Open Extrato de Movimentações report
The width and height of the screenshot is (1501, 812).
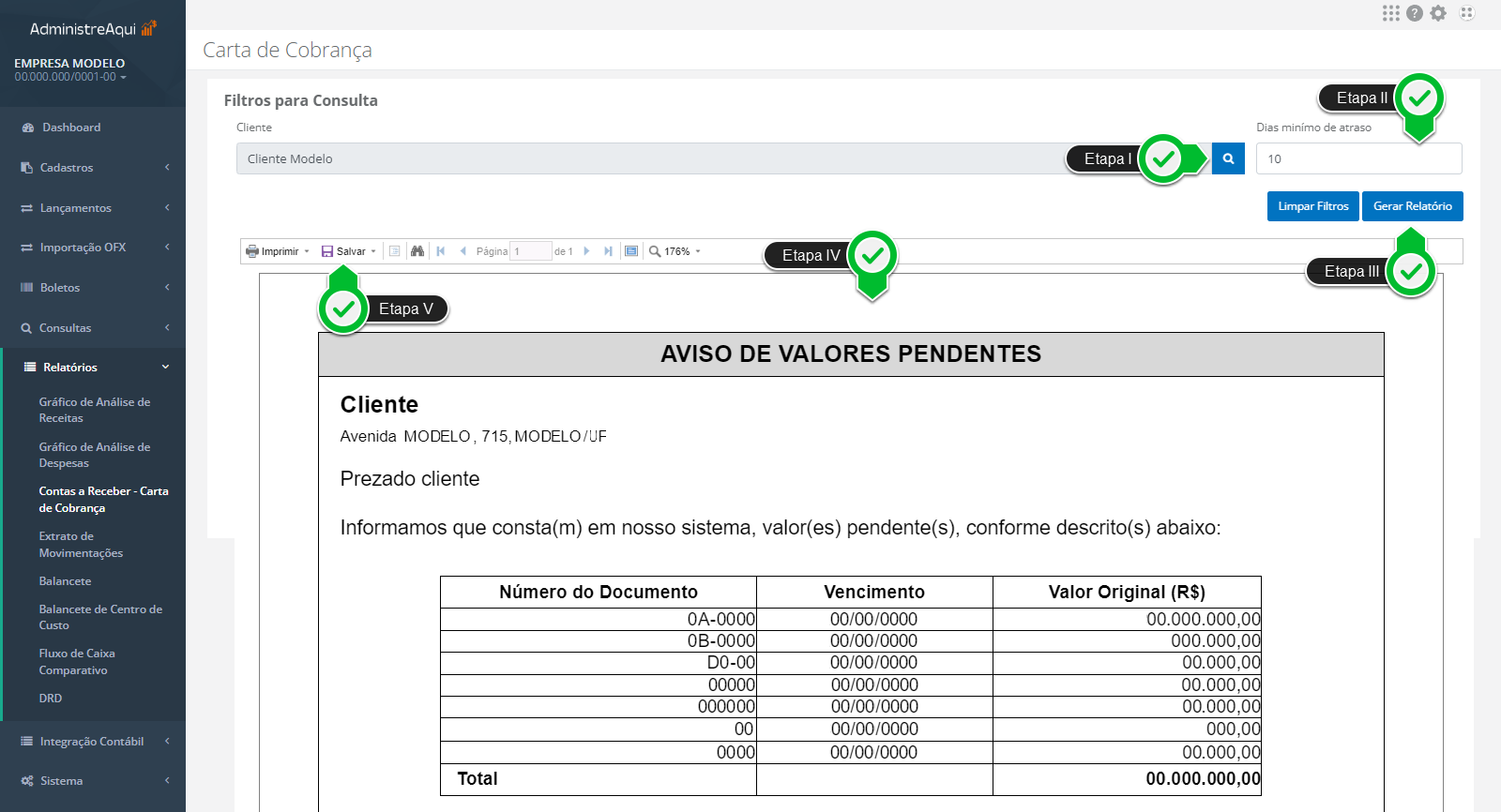click(x=81, y=545)
